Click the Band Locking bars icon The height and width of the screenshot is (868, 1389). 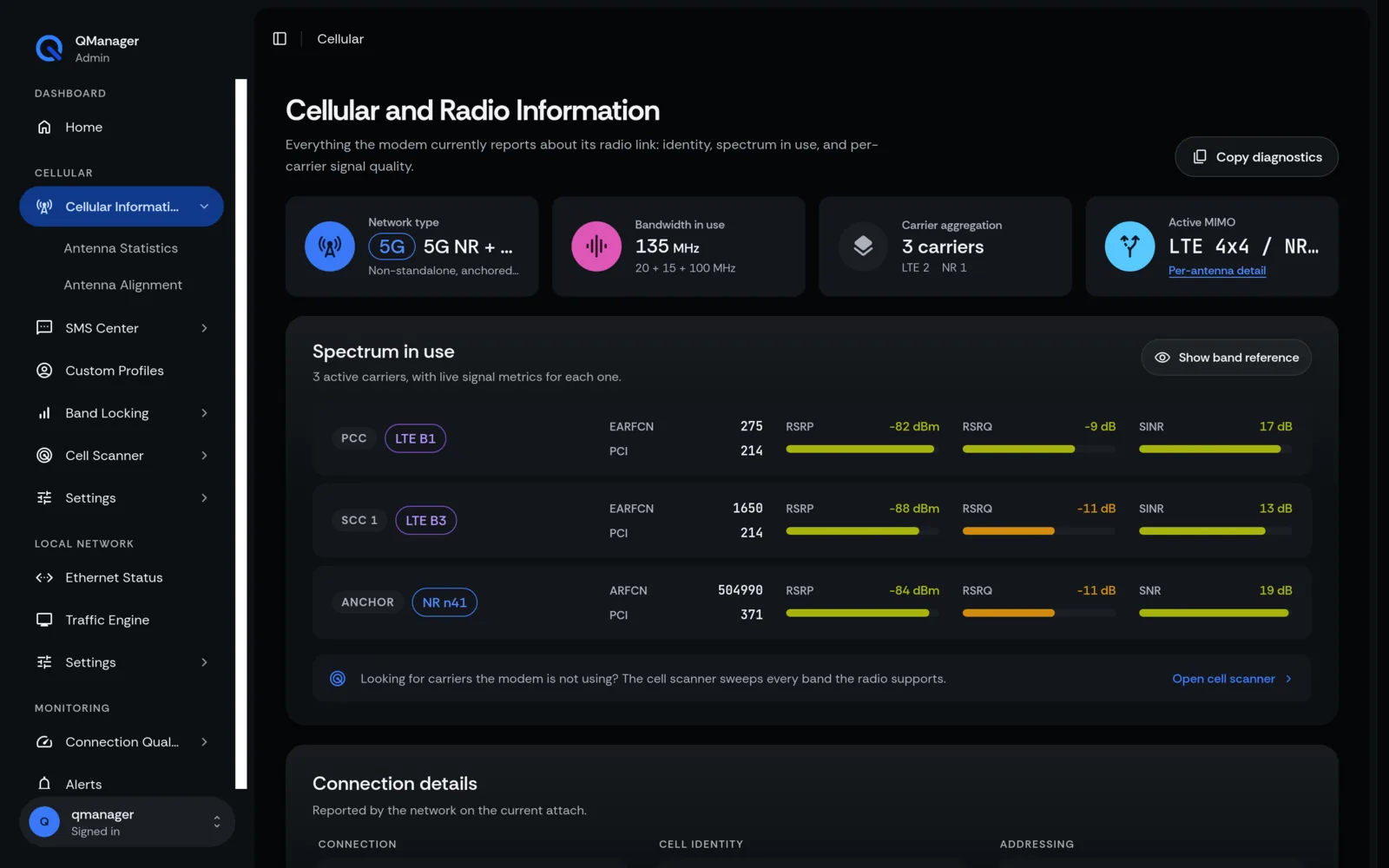pos(44,413)
